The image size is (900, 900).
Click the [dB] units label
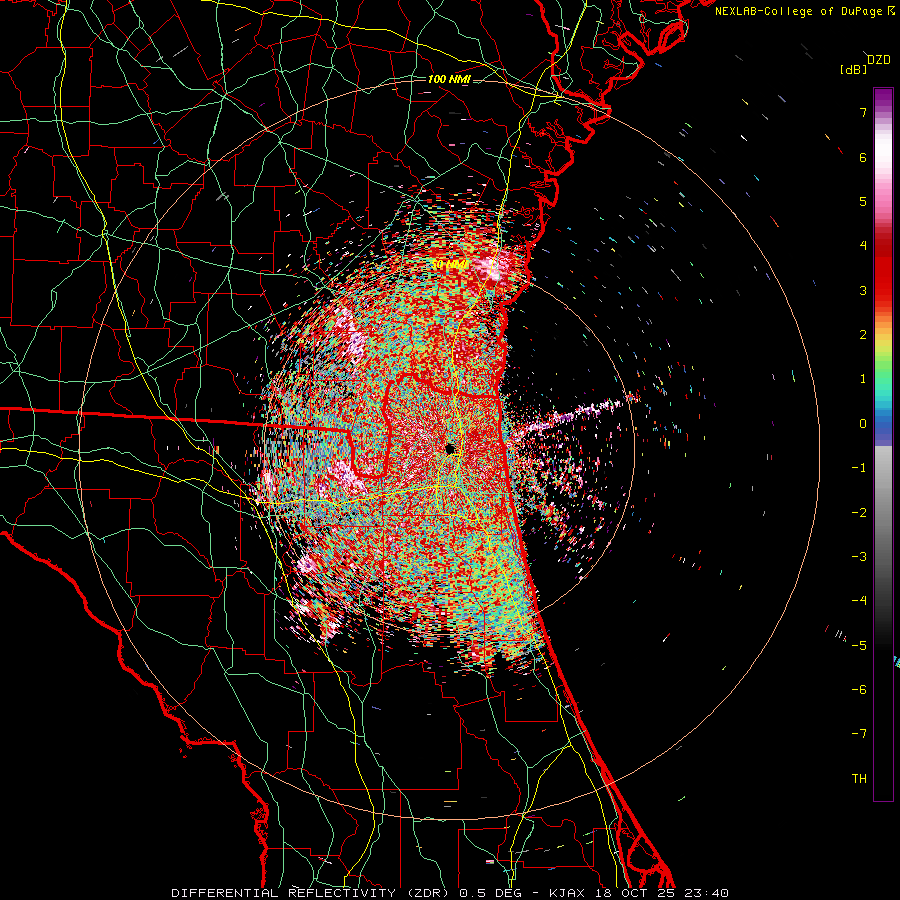854,70
